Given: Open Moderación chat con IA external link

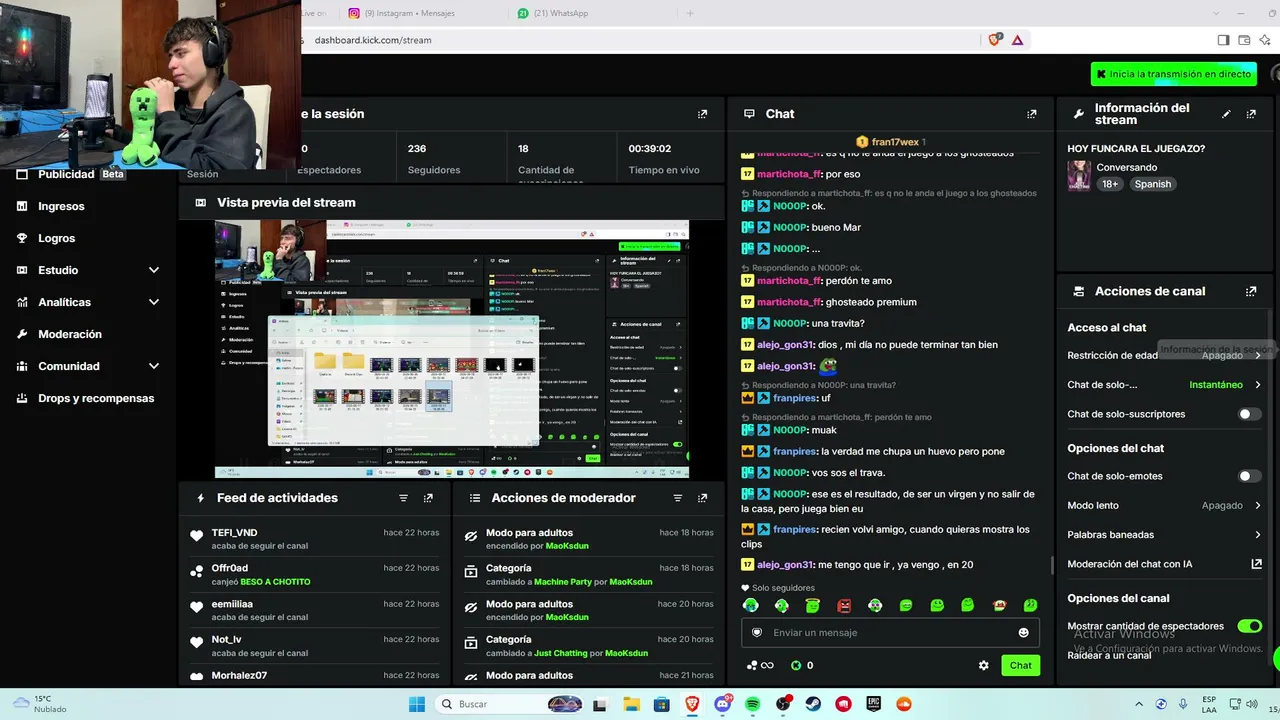Looking at the screenshot, I should [x=1257, y=564].
